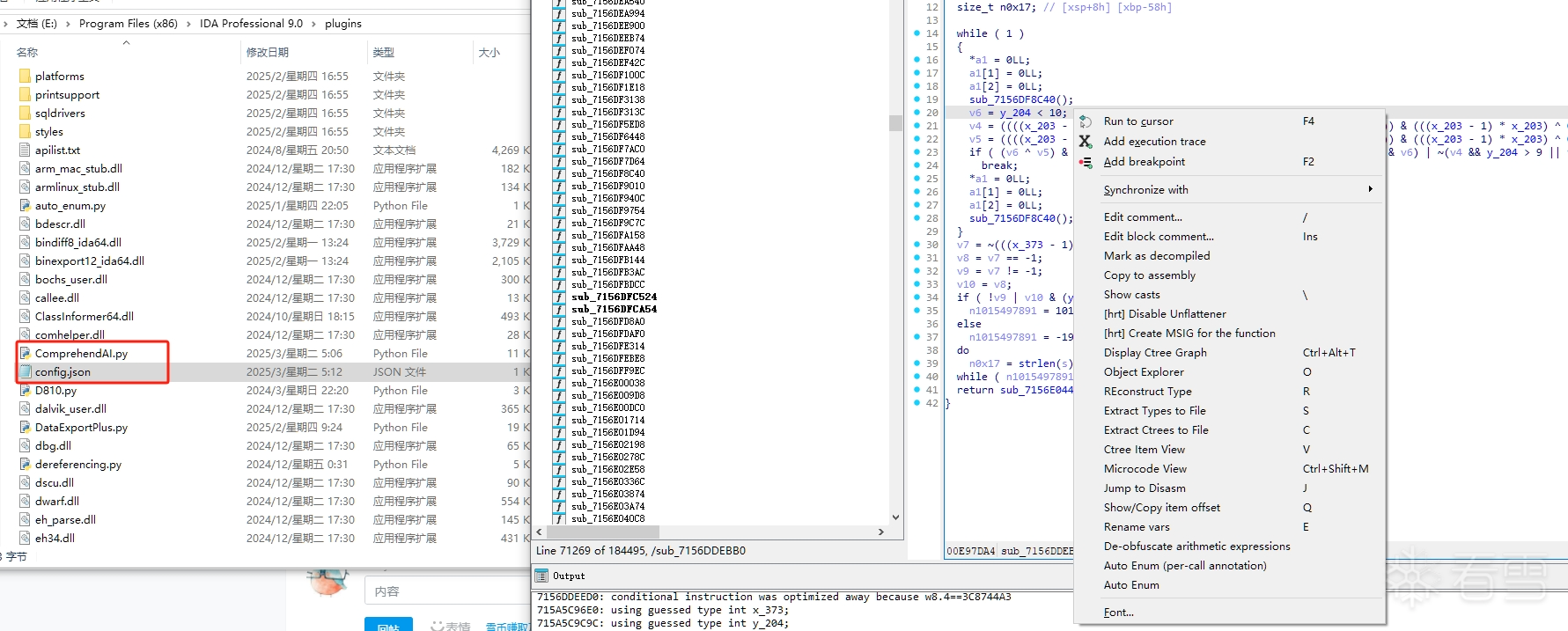1568x631 pixels.
Task: Click the config.json file icon
Action: coord(25,372)
